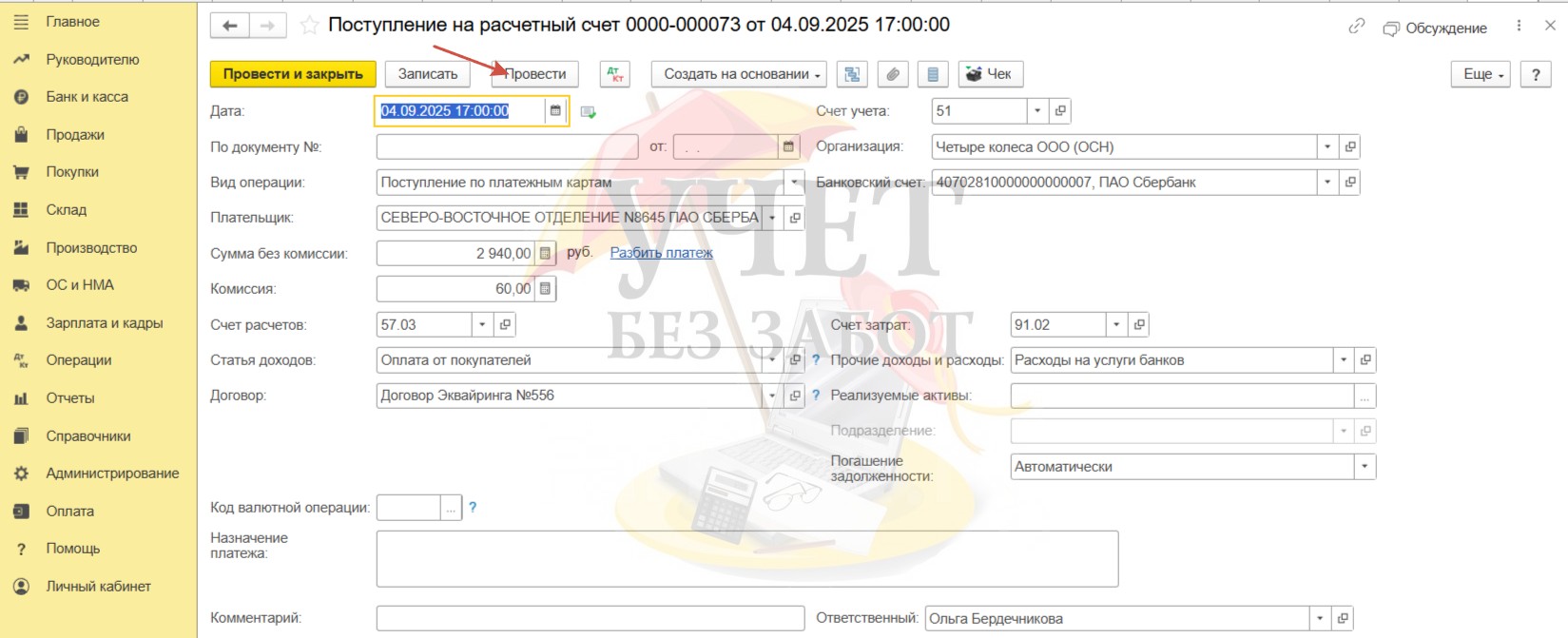The image size is (1568, 638).
Task: Expand Погашение задолженности dropdown list
Action: click(1365, 467)
